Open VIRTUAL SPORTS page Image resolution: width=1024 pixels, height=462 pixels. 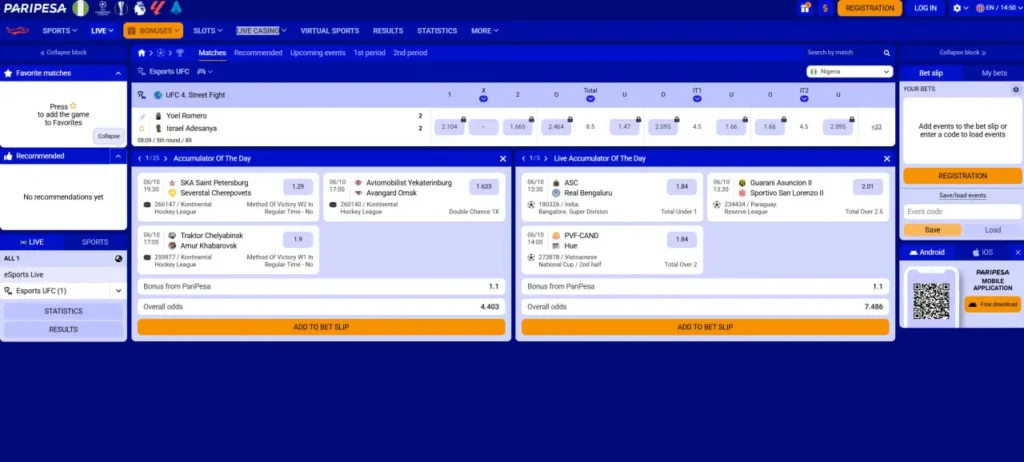[x=329, y=31]
